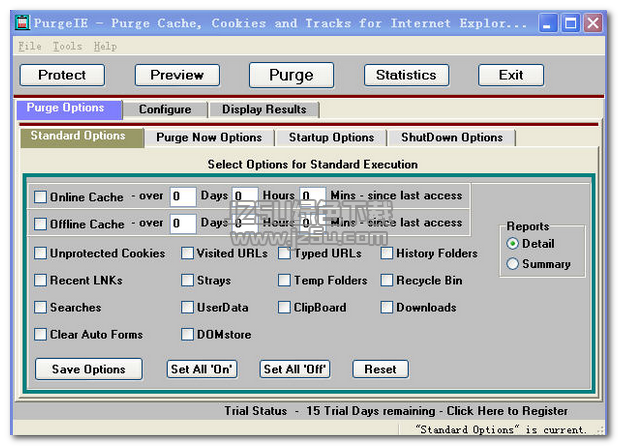Check the Strays option
This screenshot has height=446, width=618.
(x=187, y=280)
